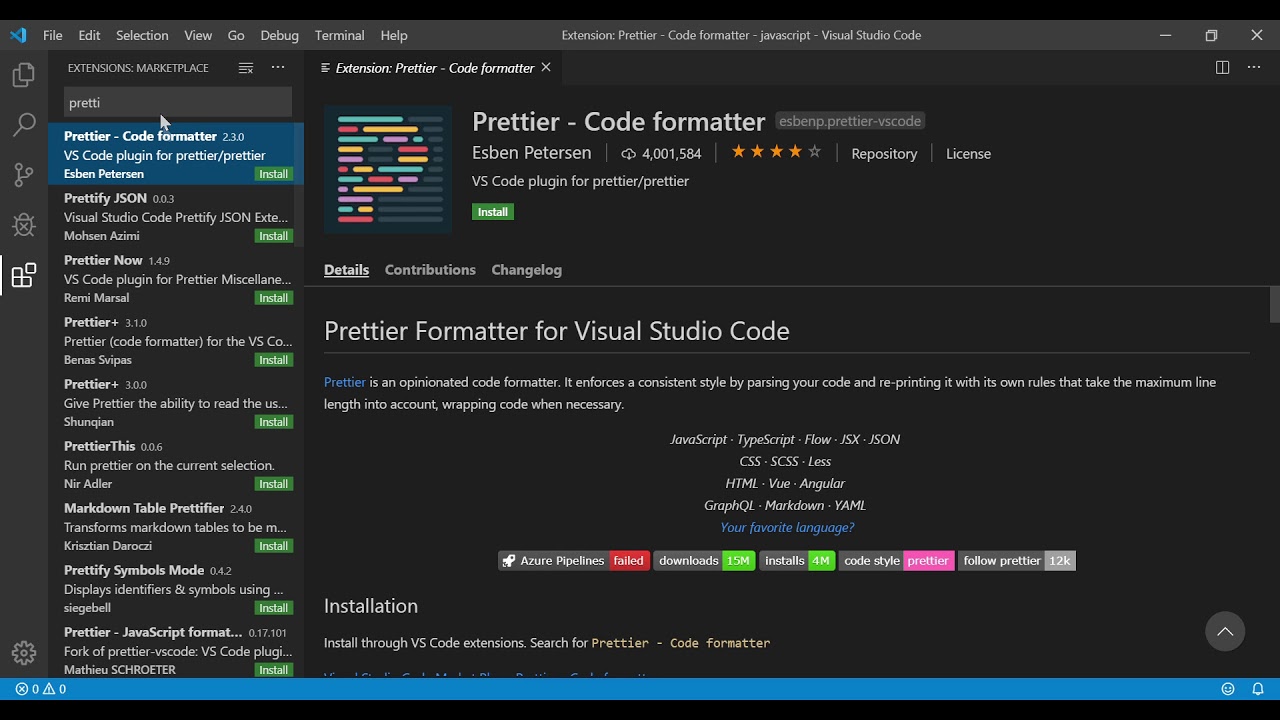This screenshot has height=720, width=1280.
Task: Click scroll-to-top arrow button
Action: [x=1225, y=632]
